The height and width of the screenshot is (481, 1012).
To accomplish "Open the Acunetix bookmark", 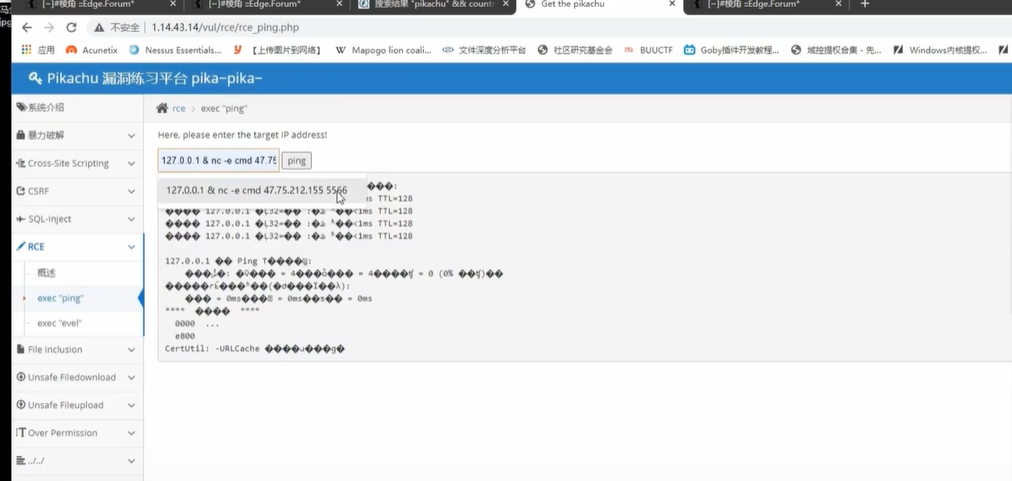I will click(92, 50).
